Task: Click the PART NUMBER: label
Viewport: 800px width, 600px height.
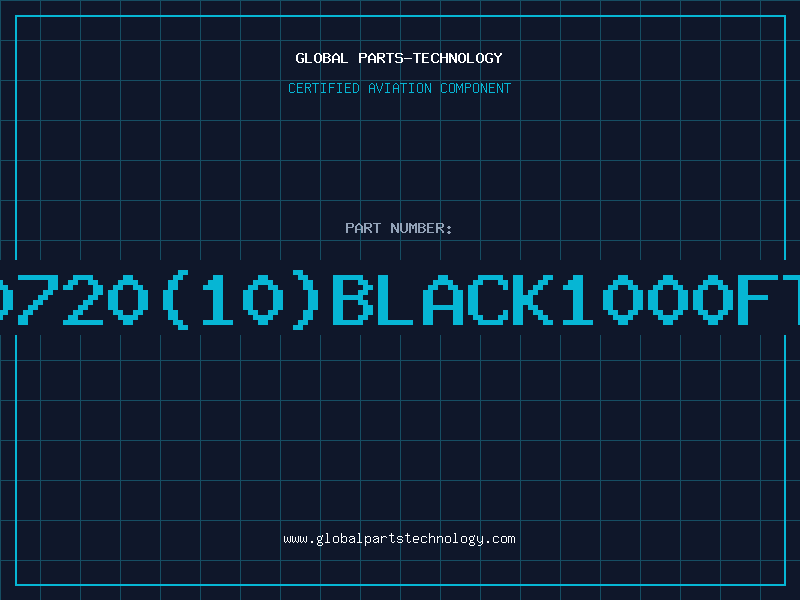Action: click(x=399, y=228)
